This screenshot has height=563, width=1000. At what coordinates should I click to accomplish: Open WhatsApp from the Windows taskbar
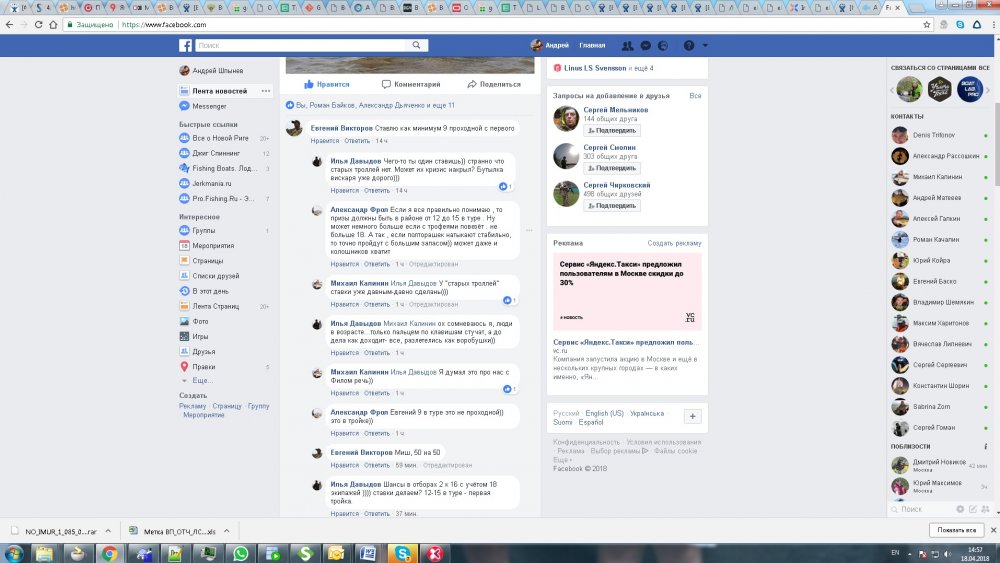(240, 552)
